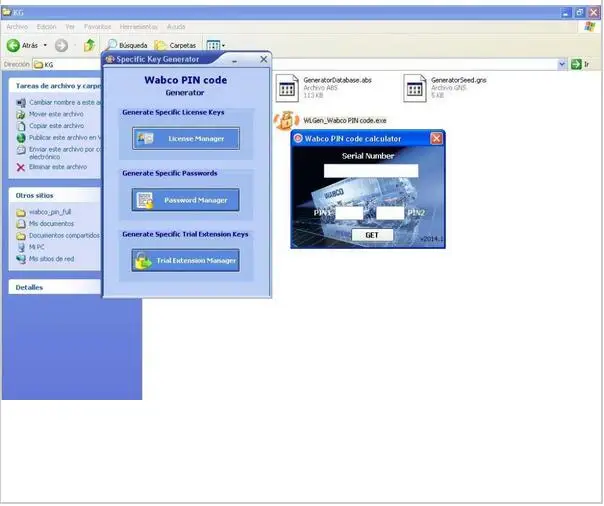This screenshot has width=604, height=506.
Task: Click the red X 'Eliminar este archivo' icon
Action: pyautogui.click(x=20, y=167)
